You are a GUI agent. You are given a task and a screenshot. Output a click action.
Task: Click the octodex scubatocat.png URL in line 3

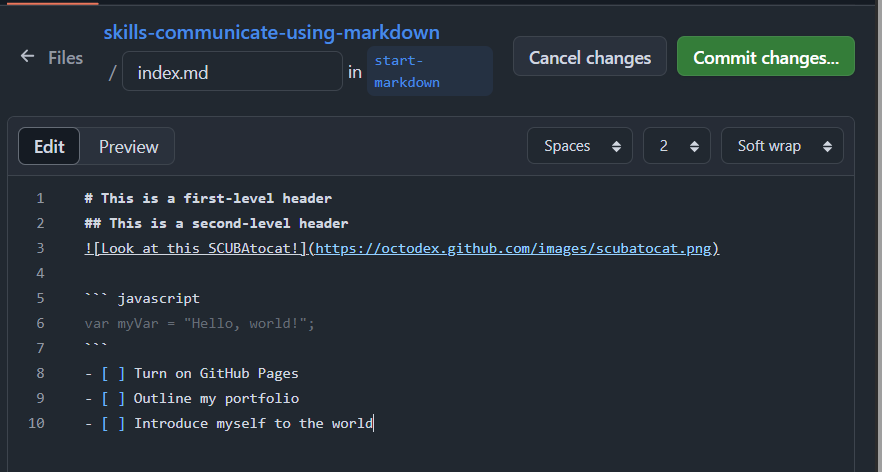click(513, 248)
